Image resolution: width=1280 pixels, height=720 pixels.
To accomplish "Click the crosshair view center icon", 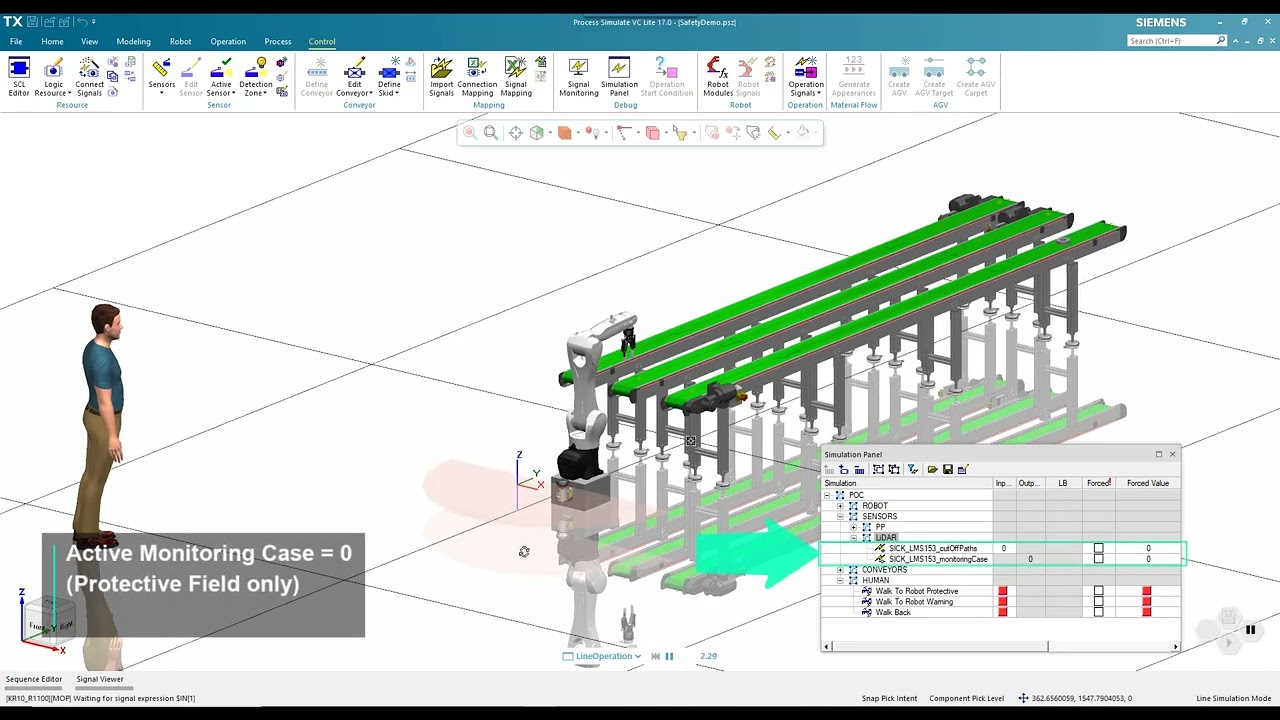I will tap(515, 133).
